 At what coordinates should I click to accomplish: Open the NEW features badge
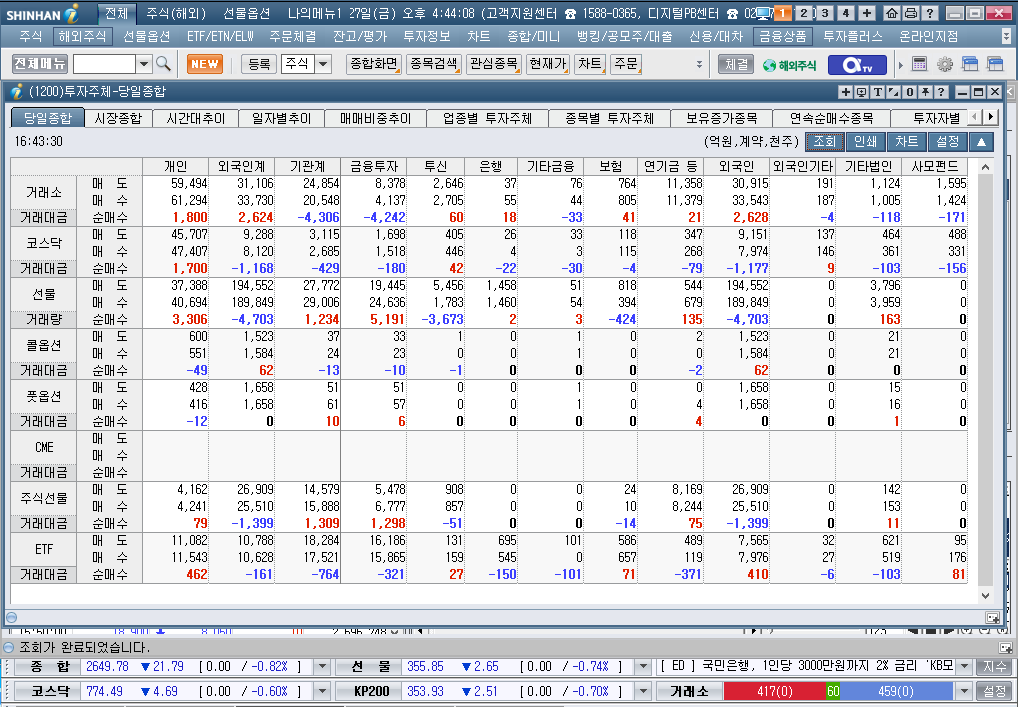(205, 64)
